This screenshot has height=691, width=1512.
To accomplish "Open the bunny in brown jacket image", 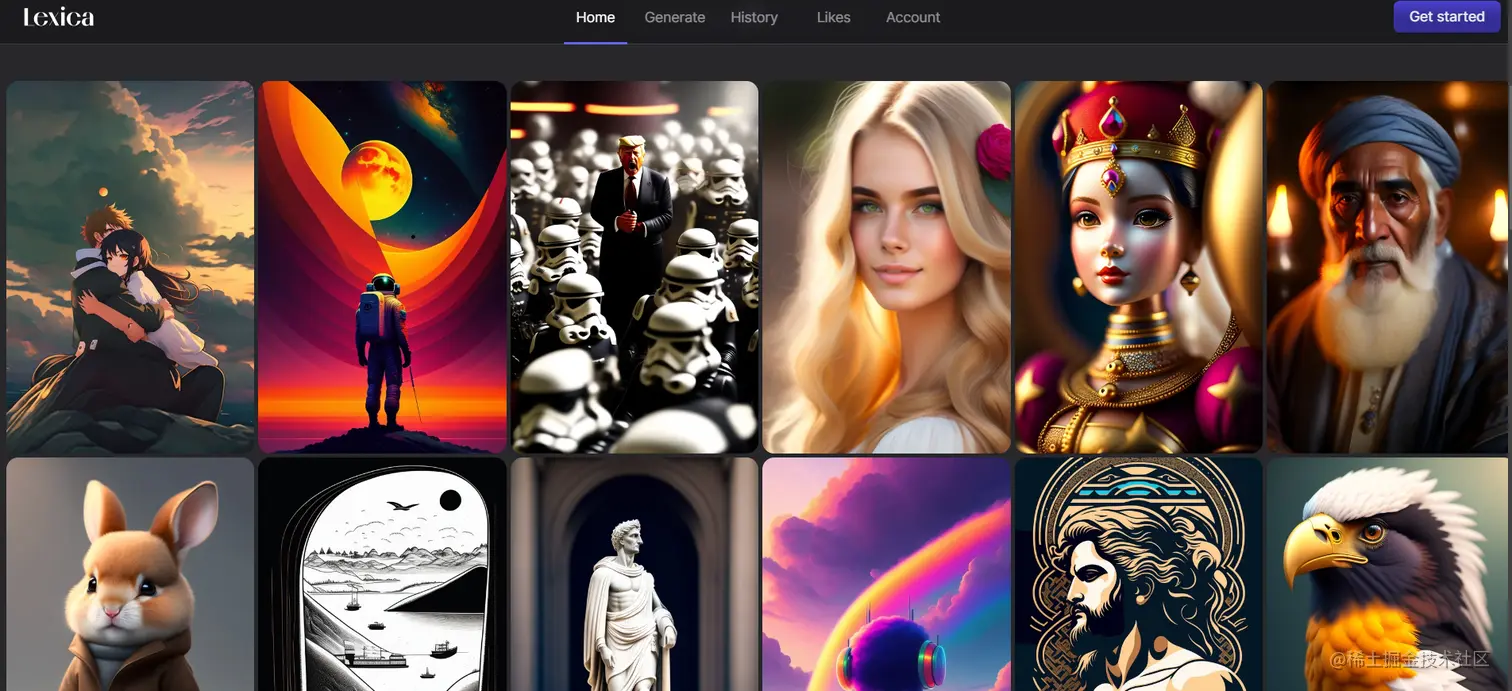I will coord(130,574).
